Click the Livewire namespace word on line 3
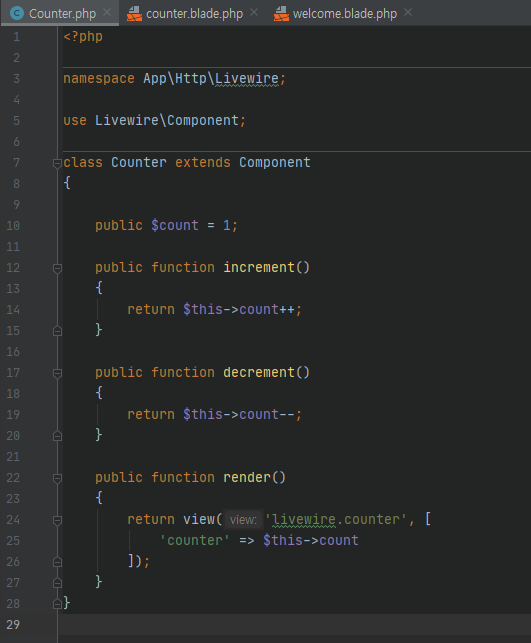Viewport: 531px width, 643px height. click(x=247, y=78)
